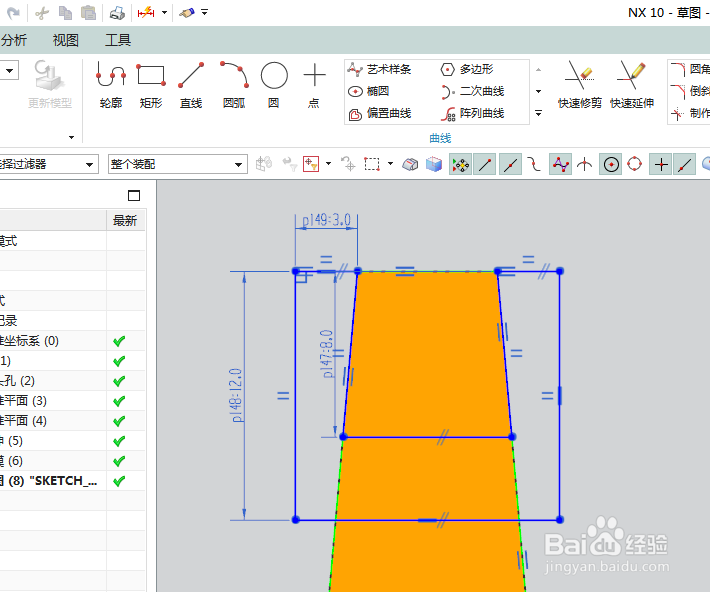Screen dimensions: 710x592
Task: Expand ribbon group options arrow below 更新模型
Action: 71,137
